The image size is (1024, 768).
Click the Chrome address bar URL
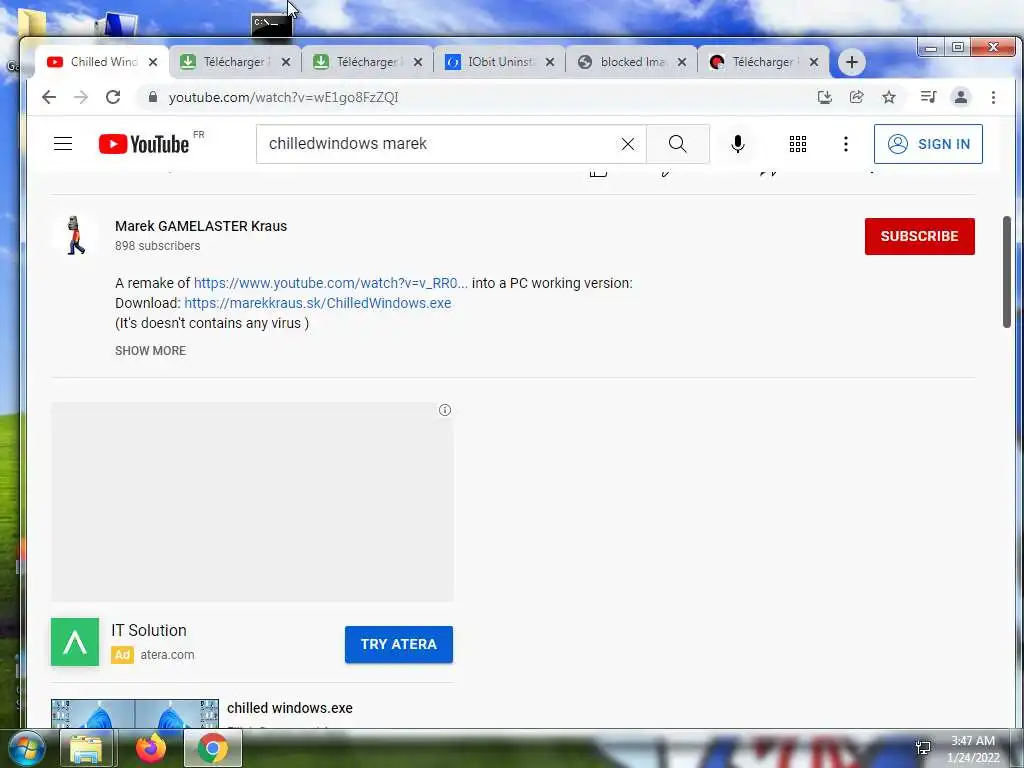point(283,97)
